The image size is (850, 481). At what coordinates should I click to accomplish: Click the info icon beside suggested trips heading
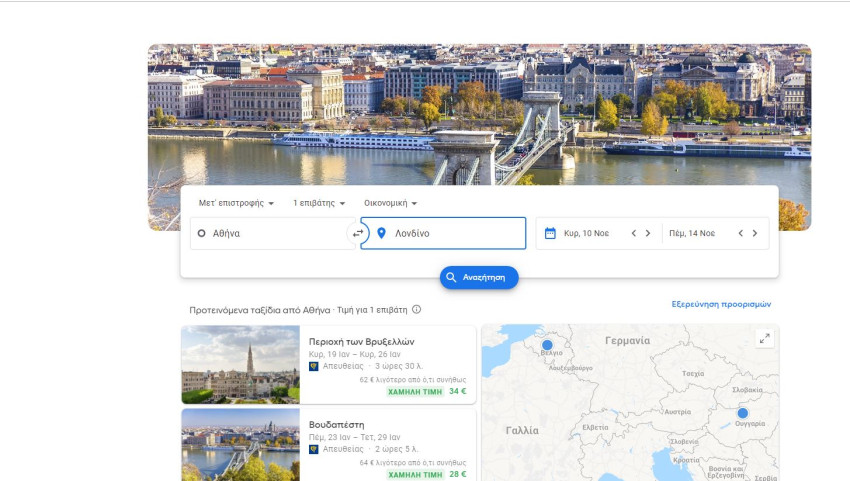tap(416, 310)
